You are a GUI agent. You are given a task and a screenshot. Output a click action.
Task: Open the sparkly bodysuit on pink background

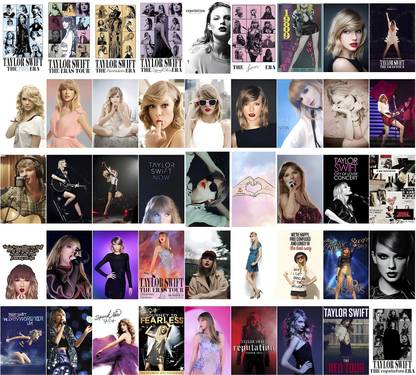point(208,340)
